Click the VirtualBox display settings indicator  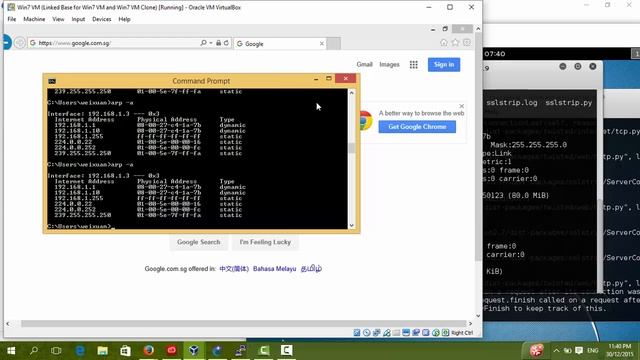coord(406,333)
